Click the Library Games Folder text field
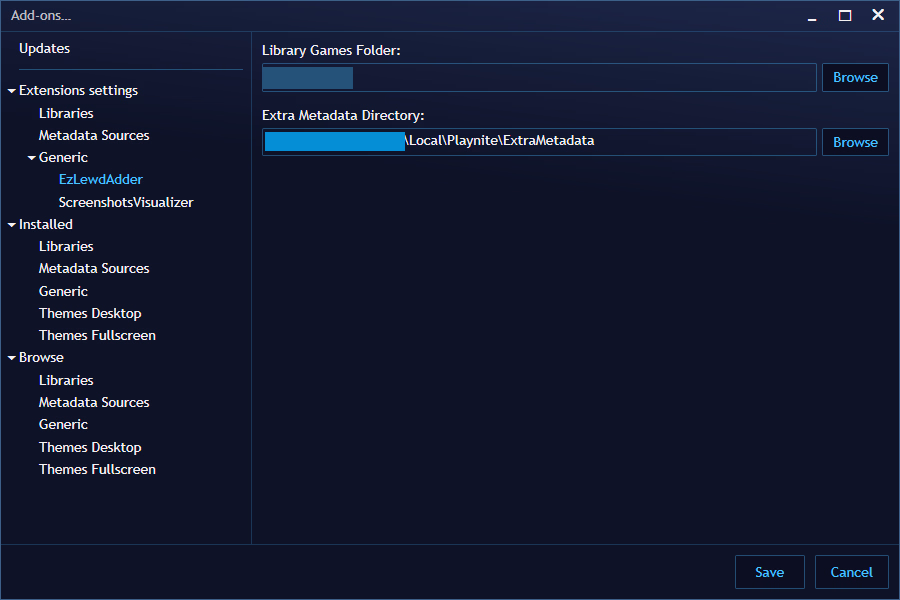The height and width of the screenshot is (600, 900). coord(580,78)
